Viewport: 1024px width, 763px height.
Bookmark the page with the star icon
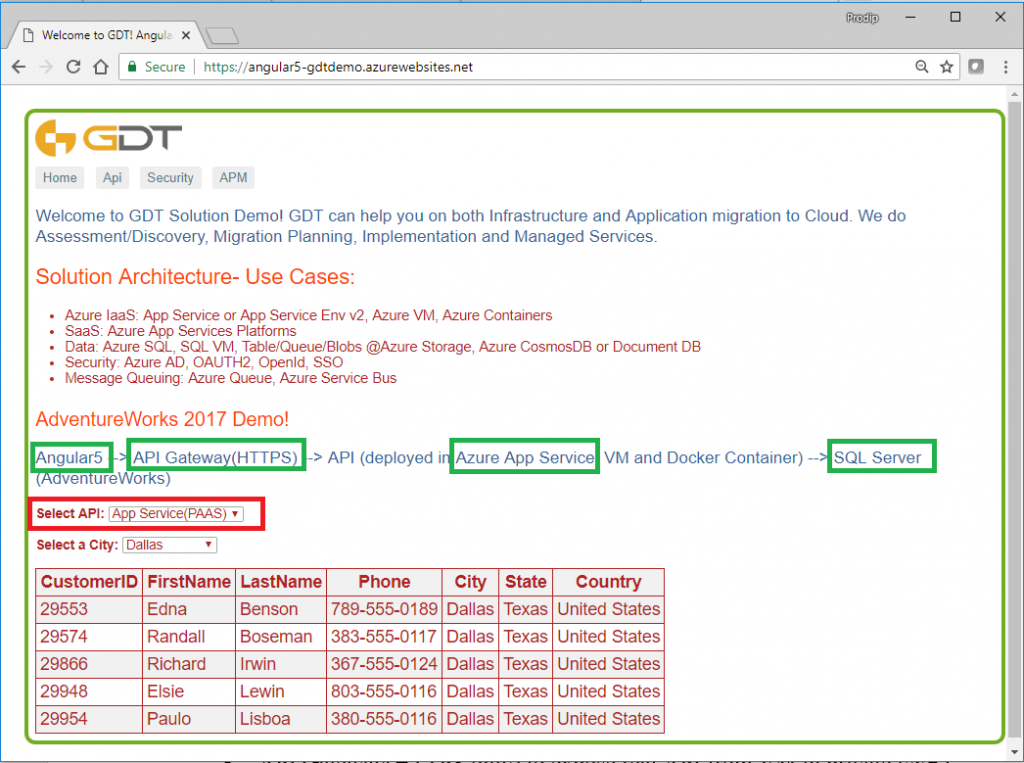(946, 66)
